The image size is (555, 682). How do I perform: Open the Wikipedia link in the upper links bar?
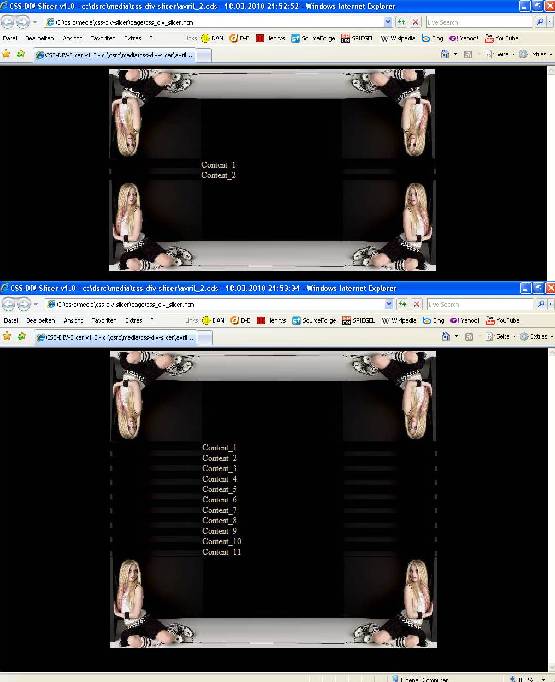coord(398,38)
